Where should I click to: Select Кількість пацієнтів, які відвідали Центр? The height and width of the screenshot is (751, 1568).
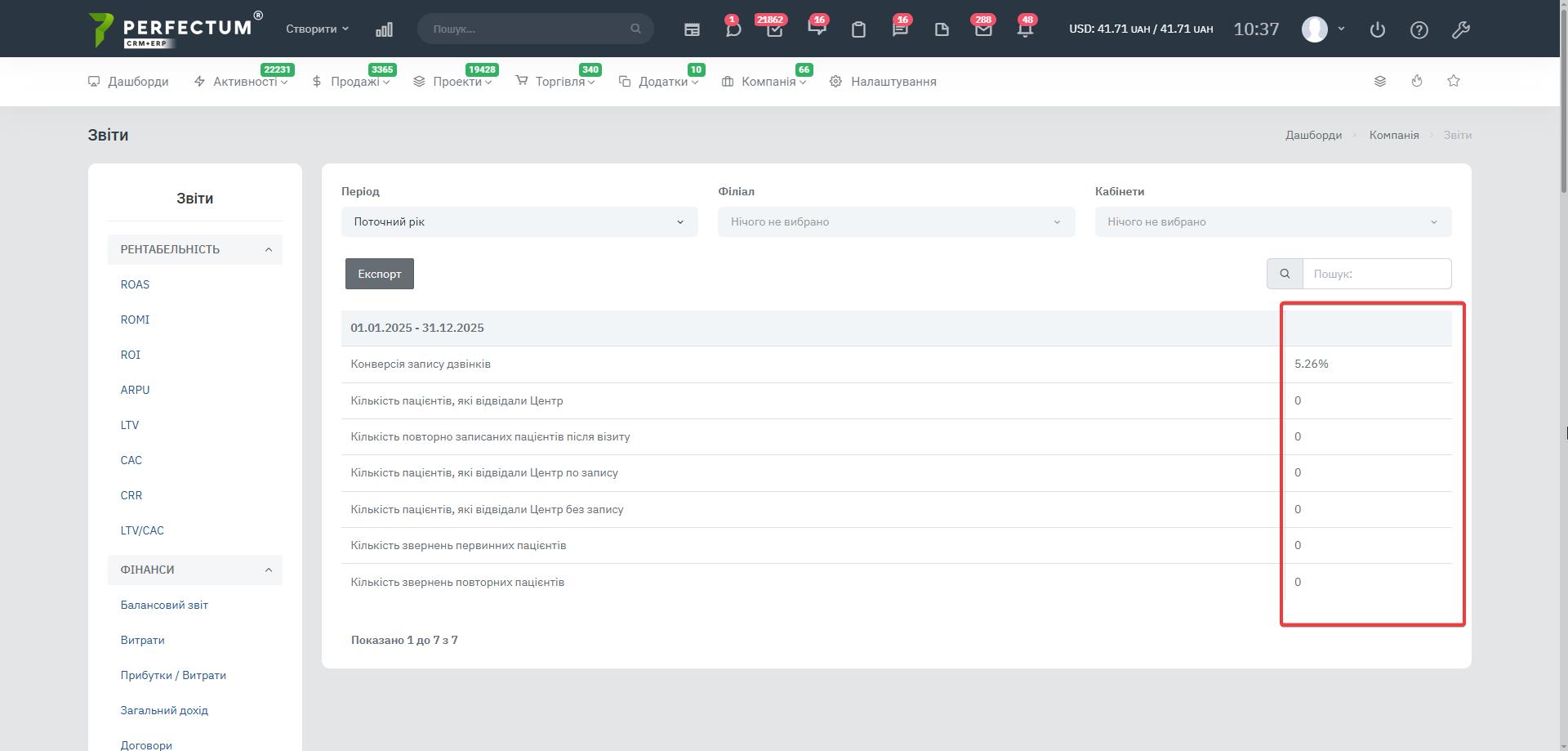(897, 400)
